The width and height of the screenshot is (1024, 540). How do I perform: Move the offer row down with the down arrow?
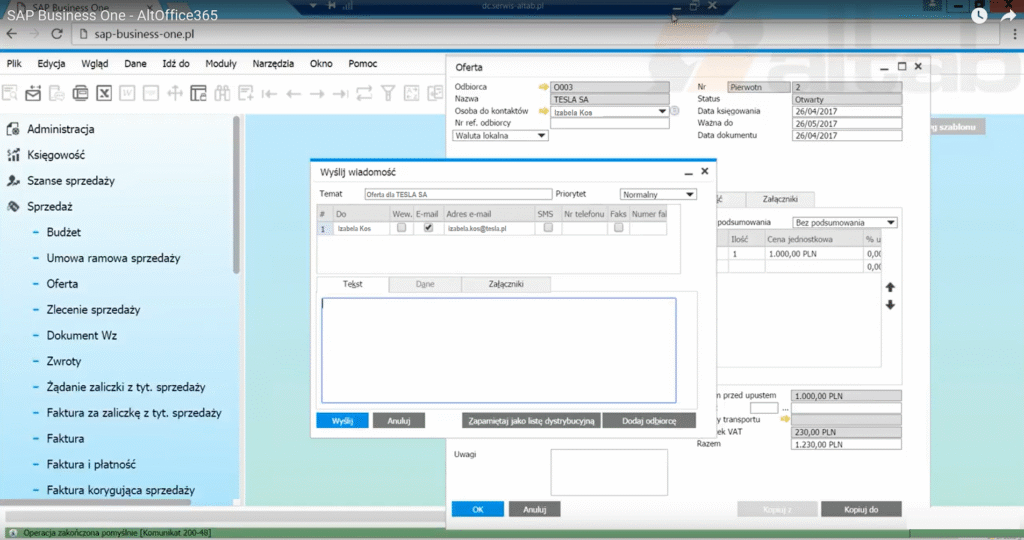(x=890, y=305)
